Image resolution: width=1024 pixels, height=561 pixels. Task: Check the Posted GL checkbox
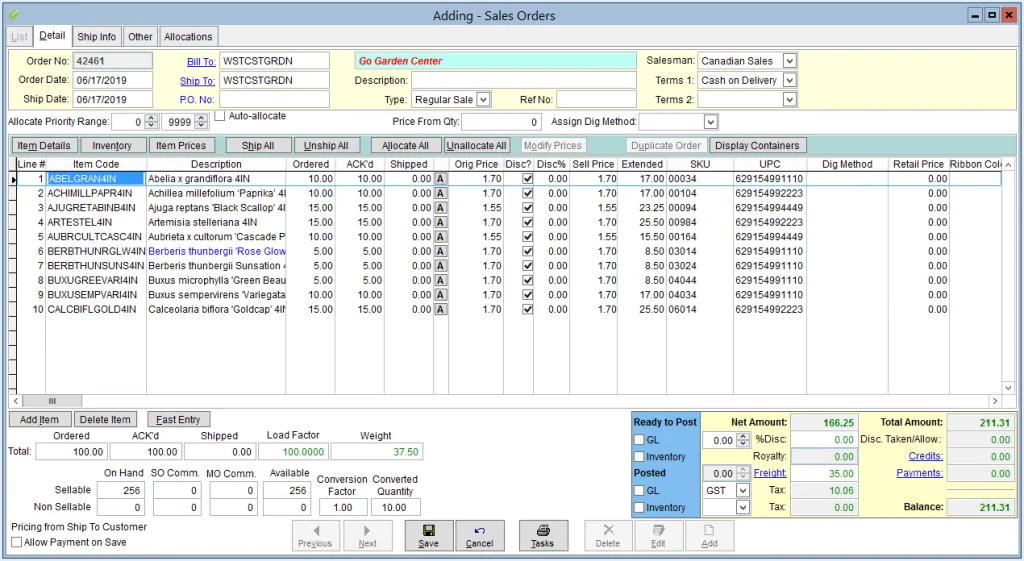(639, 490)
